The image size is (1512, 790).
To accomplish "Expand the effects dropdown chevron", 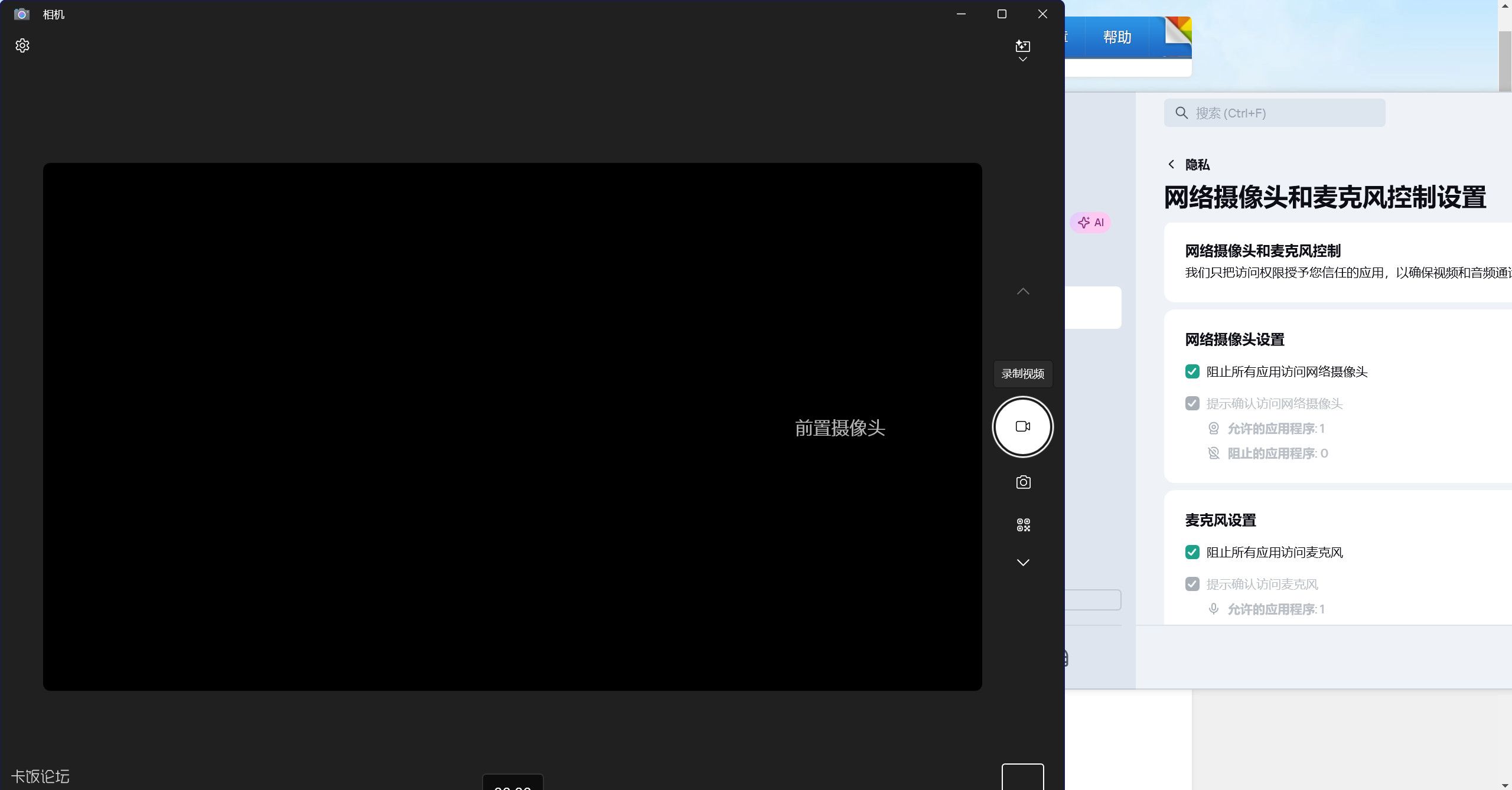I will point(1023,60).
